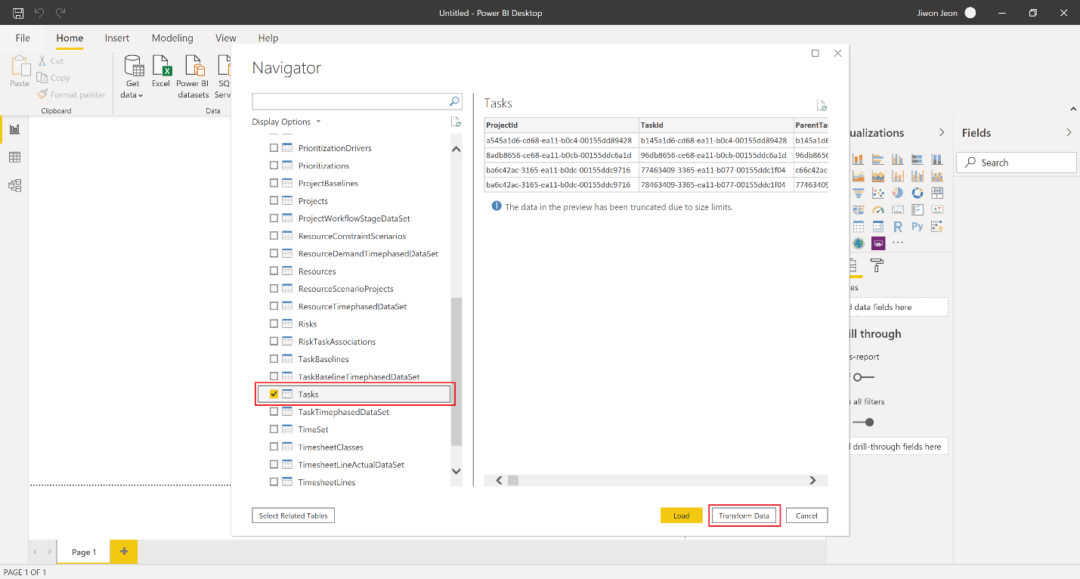Select the Pie chart visual

898,193
